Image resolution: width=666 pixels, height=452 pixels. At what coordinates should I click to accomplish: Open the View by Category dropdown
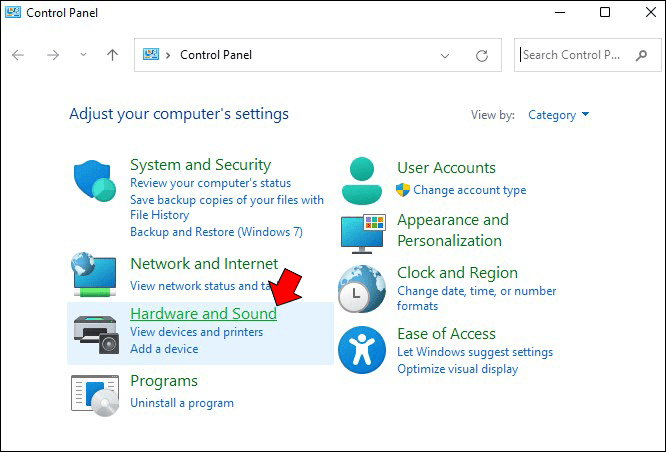click(559, 115)
